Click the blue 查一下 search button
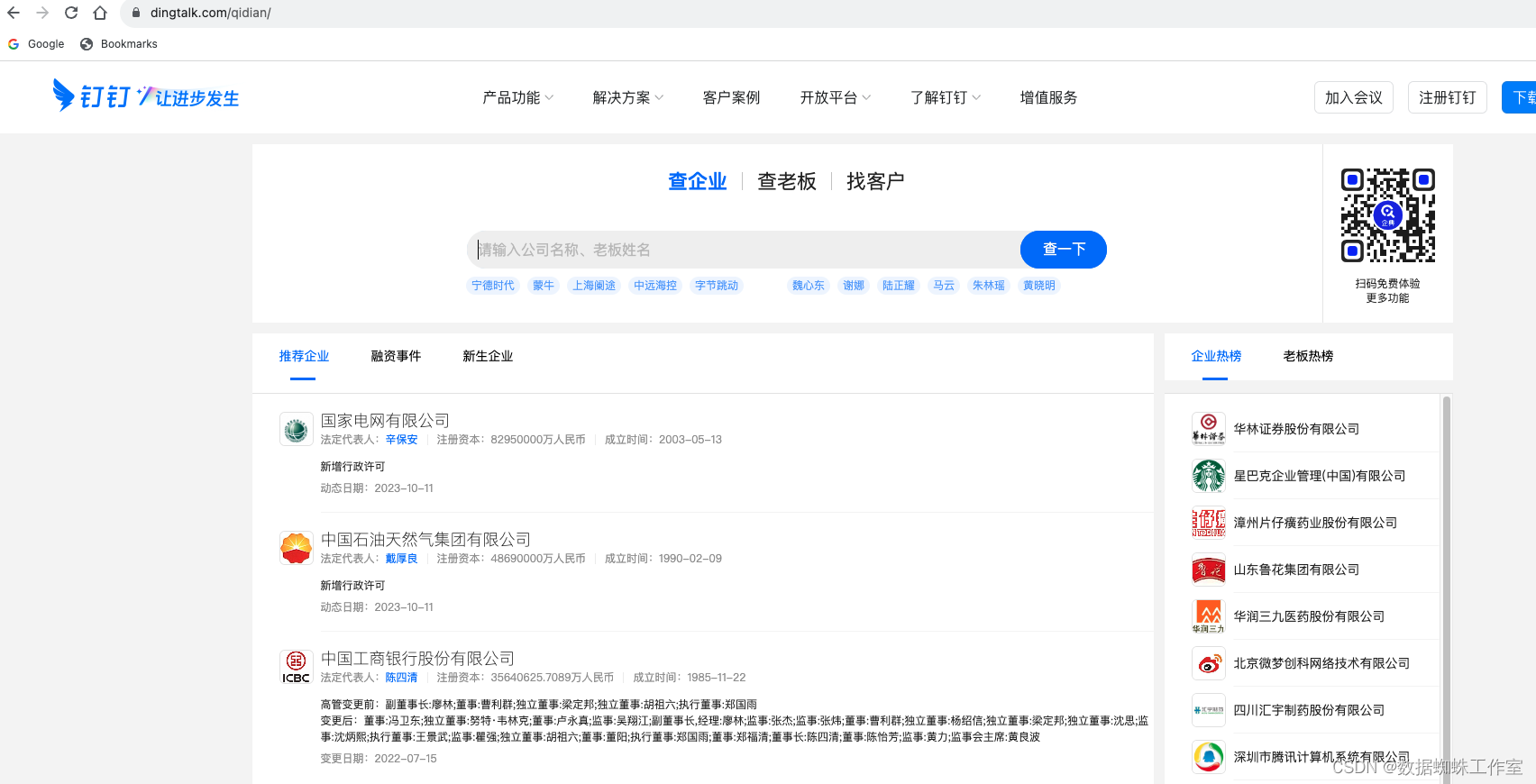The image size is (1536, 784). point(1064,250)
